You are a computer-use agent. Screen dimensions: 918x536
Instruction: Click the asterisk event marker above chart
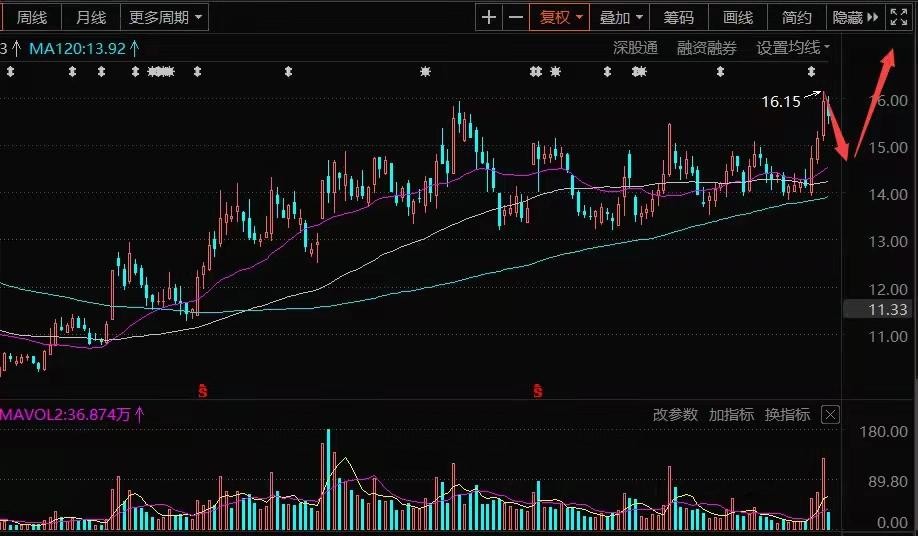tap(426, 71)
